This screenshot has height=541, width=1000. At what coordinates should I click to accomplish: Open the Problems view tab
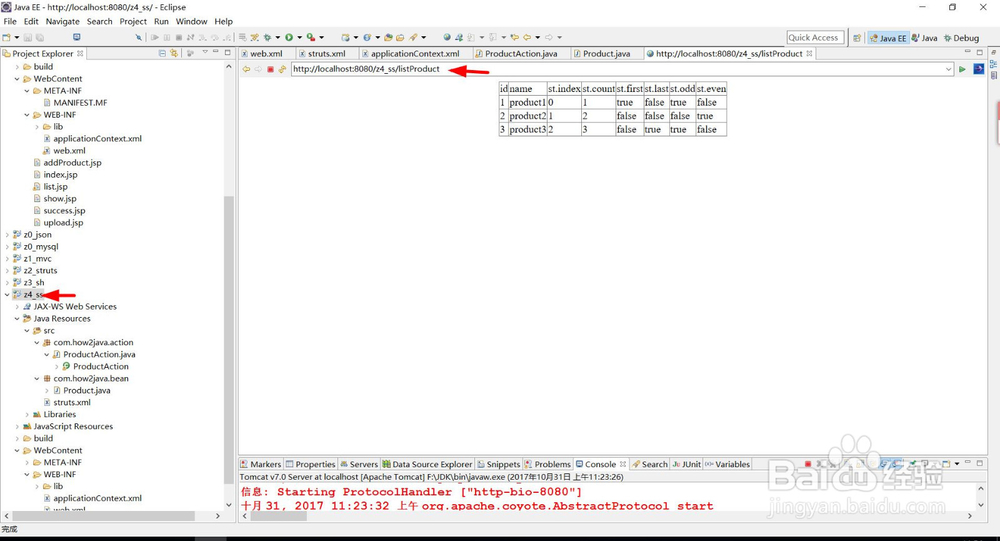click(547, 464)
